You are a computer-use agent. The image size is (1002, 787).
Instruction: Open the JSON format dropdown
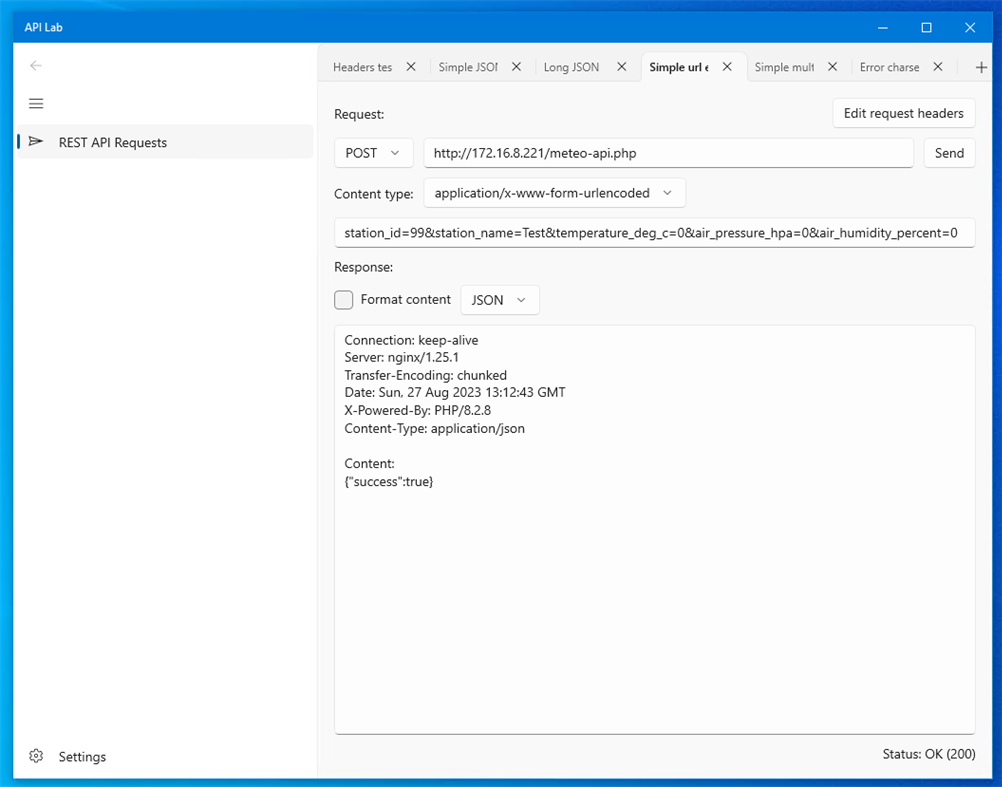coord(500,299)
